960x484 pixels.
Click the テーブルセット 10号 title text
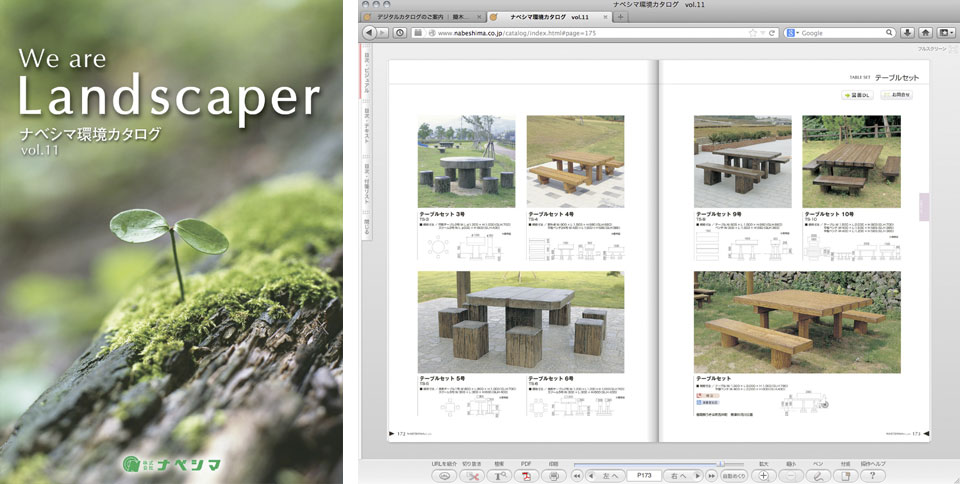point(829,215)
